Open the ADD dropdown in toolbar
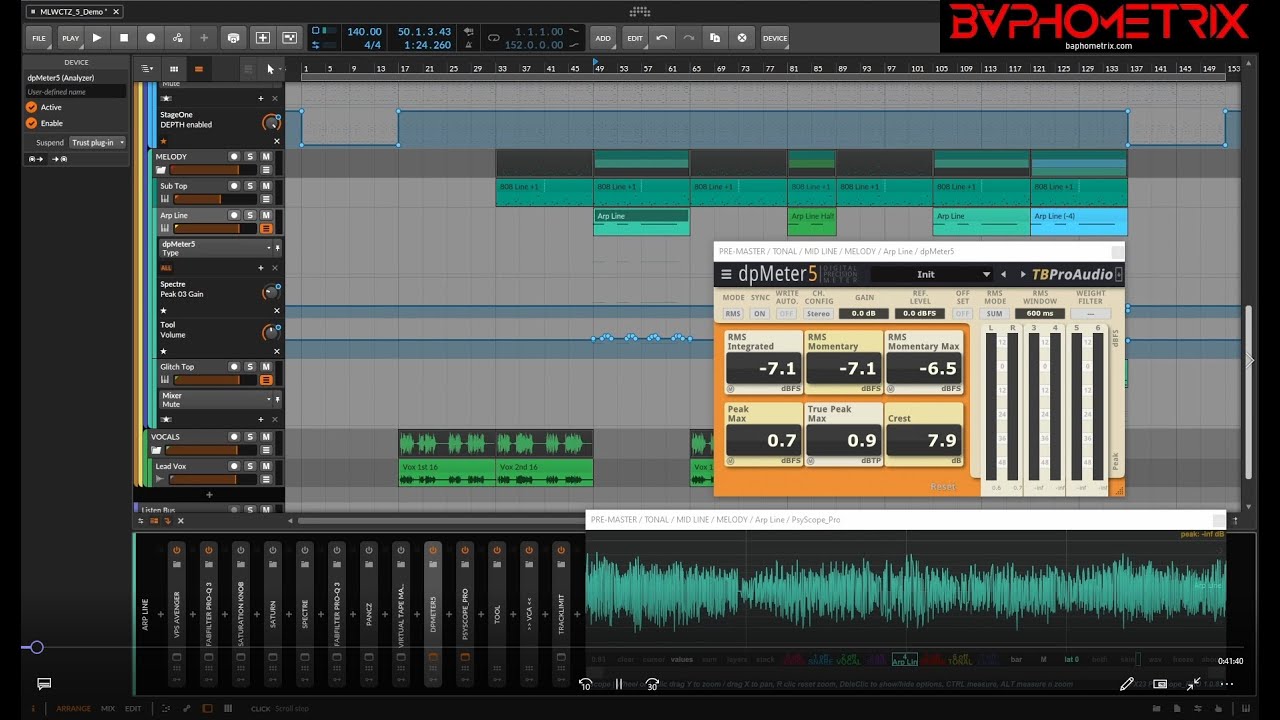 tap(603, 38)
